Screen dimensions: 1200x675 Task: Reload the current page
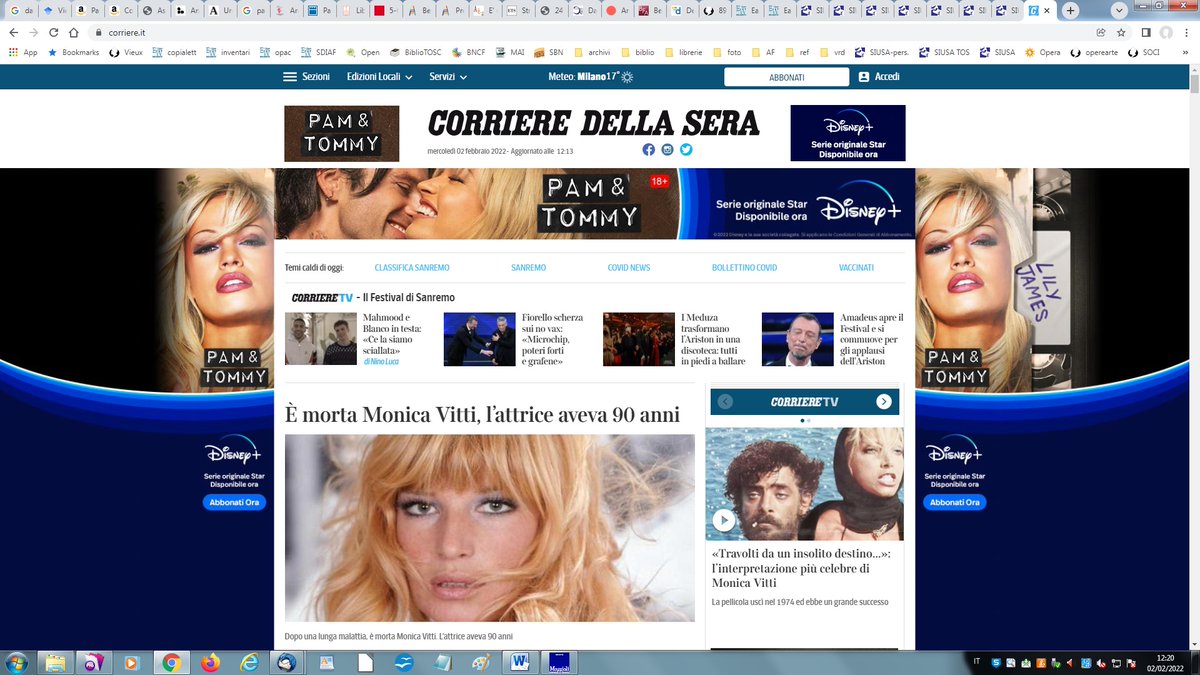(x=55, y=32)
